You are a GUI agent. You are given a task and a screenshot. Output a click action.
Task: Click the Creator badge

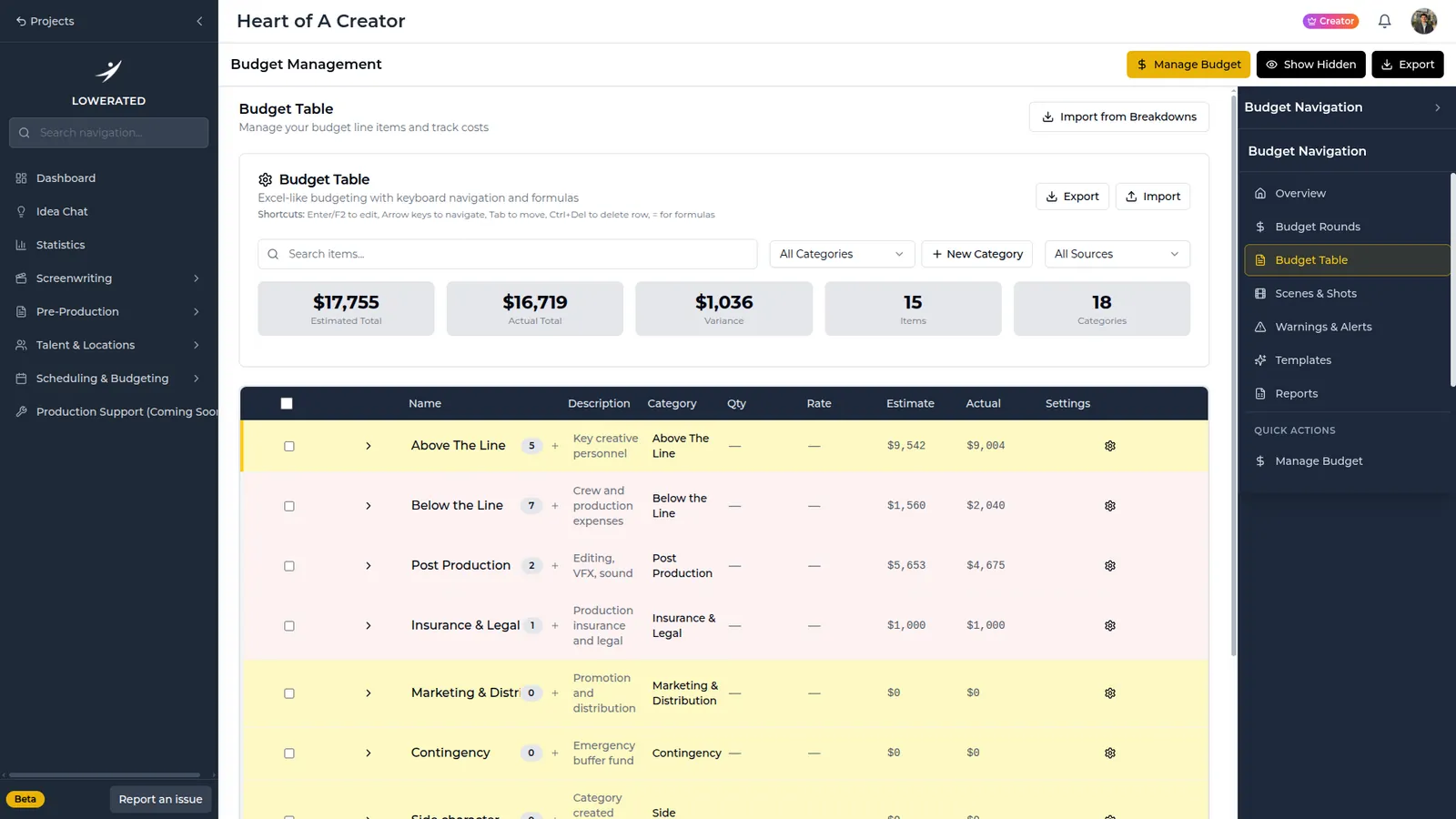click(x=1330, y=21)
